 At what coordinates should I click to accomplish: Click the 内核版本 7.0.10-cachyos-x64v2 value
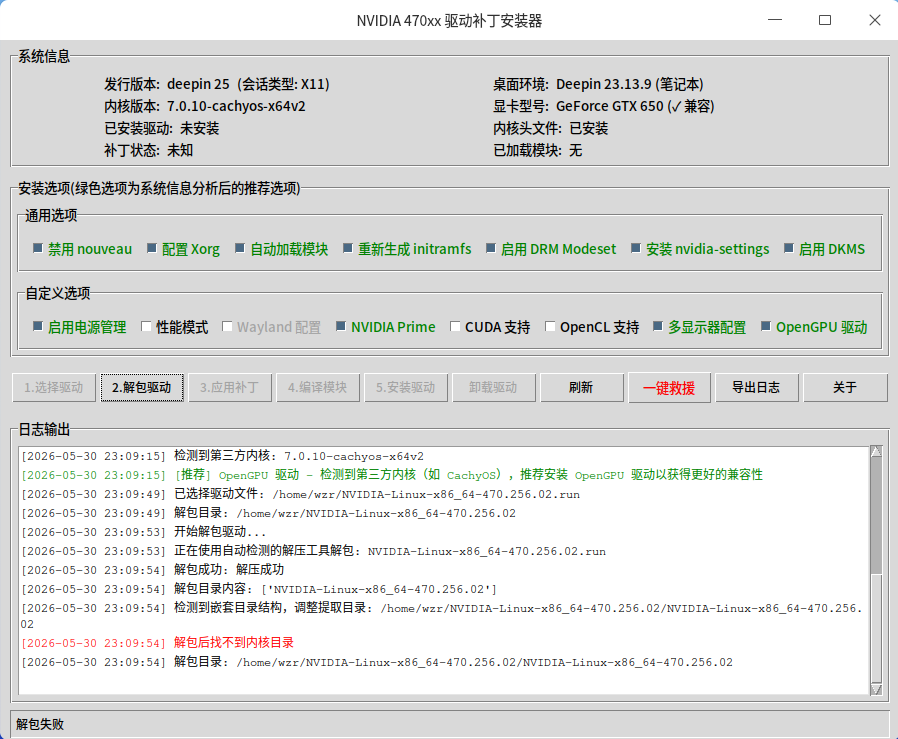[x=236, y=106]
